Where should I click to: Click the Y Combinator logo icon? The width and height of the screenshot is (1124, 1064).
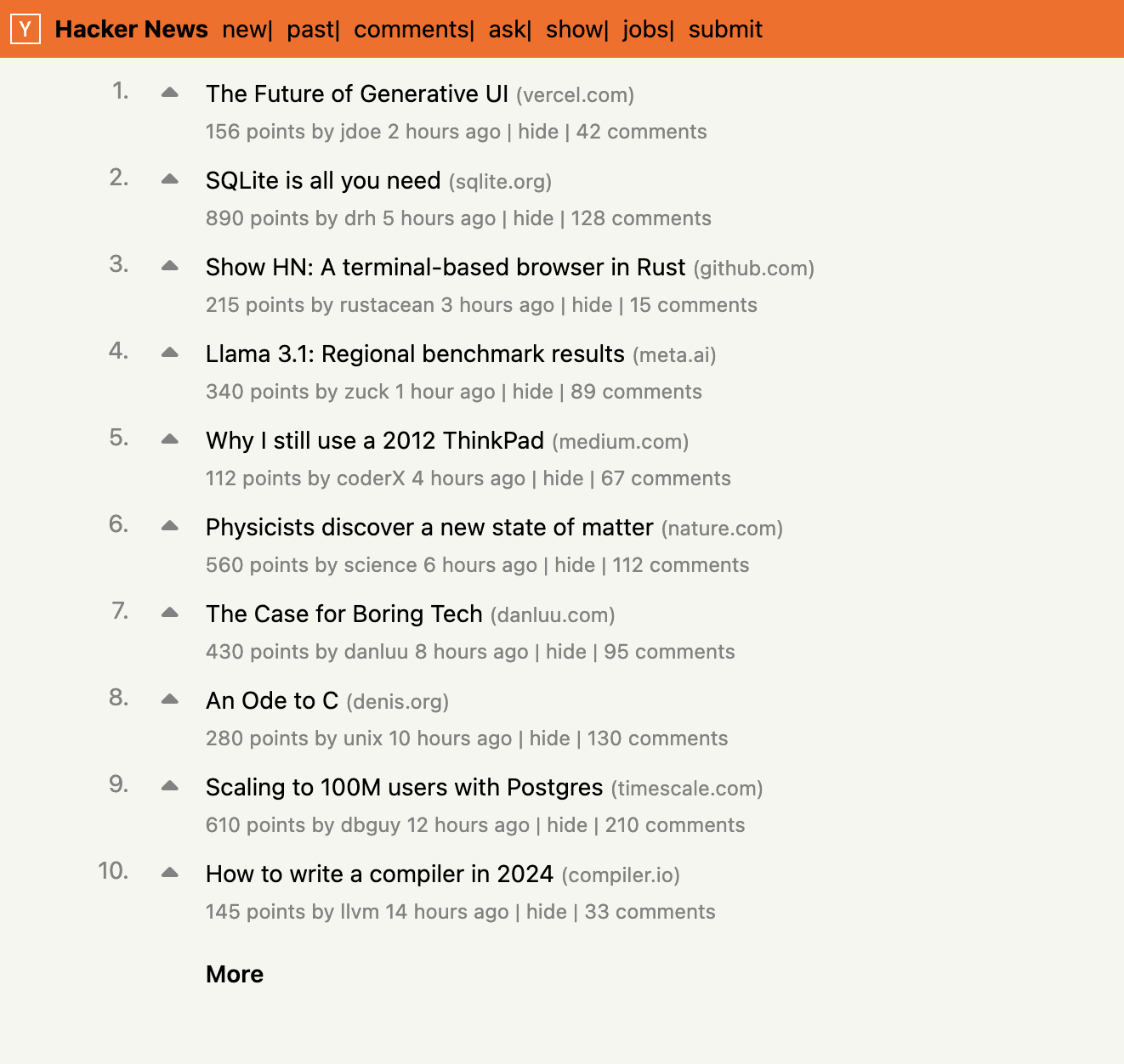point(26,30)
